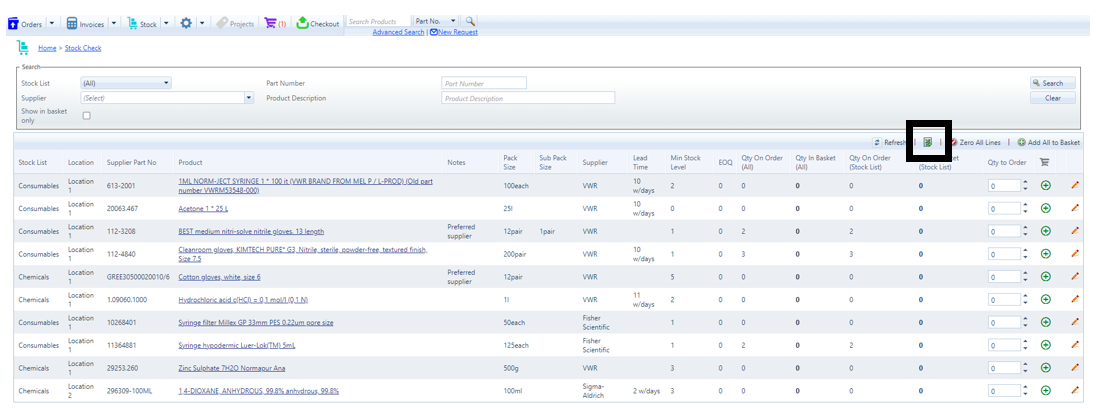Open the shopping basket cart icon (1)
This screenshot has width=1096, height=409.
[275, 23]
